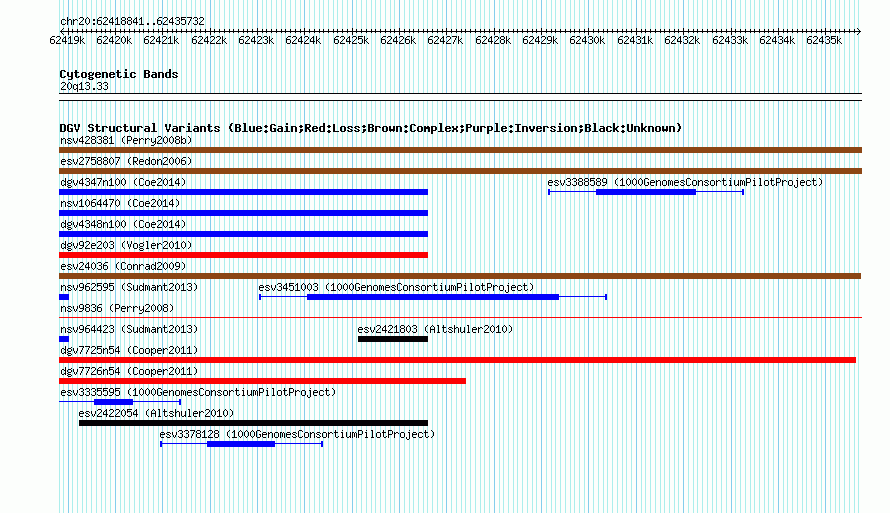This screenshot has height=513, width=890.
Task: Click the dgv4347n100 (Coe2014) label
Action: click(123, 182)
